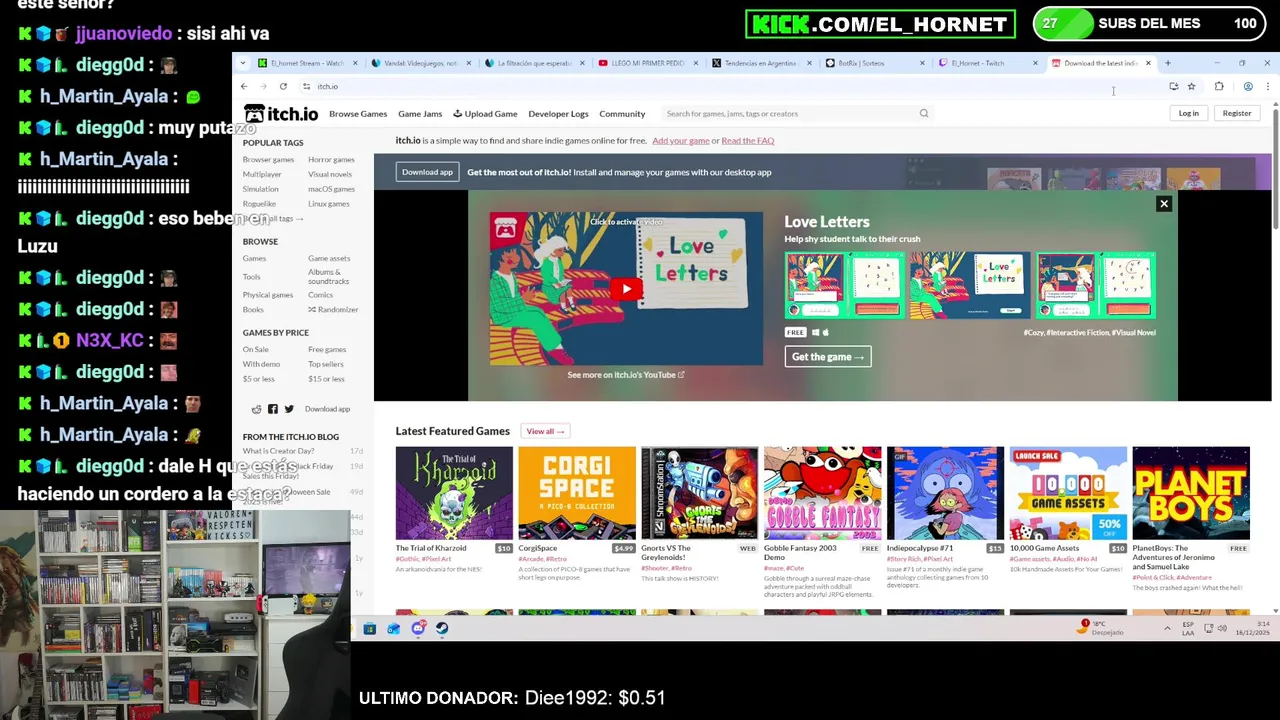Viewport: 1280px width, 720px height.
Task: Click Get the game button
Action: tap(828, 357)
